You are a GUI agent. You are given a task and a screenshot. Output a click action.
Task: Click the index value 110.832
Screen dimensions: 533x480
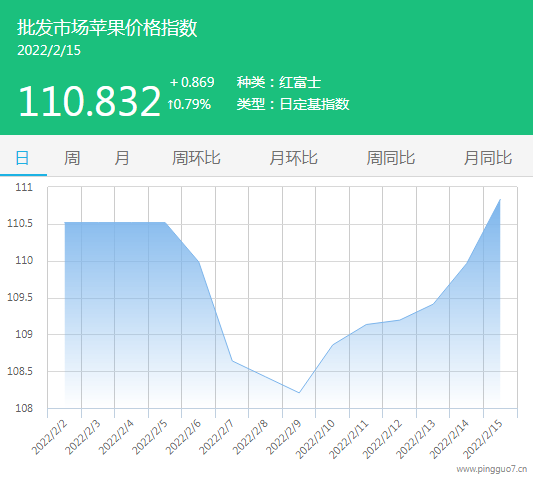(x=89, y=101)
